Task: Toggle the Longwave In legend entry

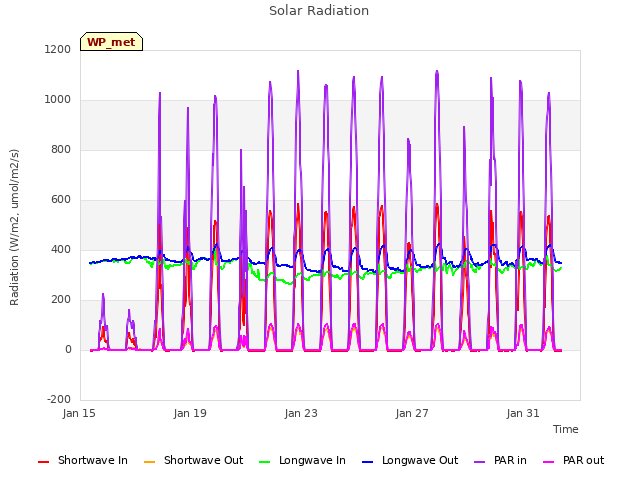Action: click(x=302, y=460)
